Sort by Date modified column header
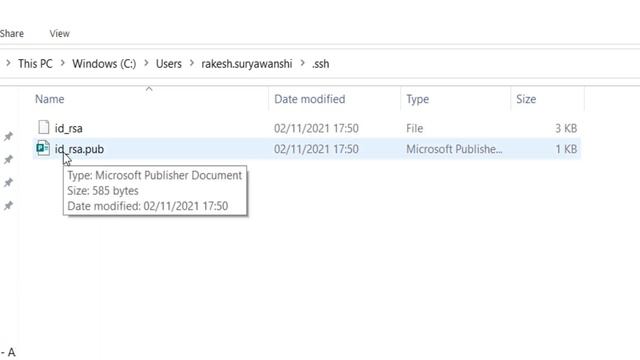Screen dimensions: 640x360 coord(309,99)
